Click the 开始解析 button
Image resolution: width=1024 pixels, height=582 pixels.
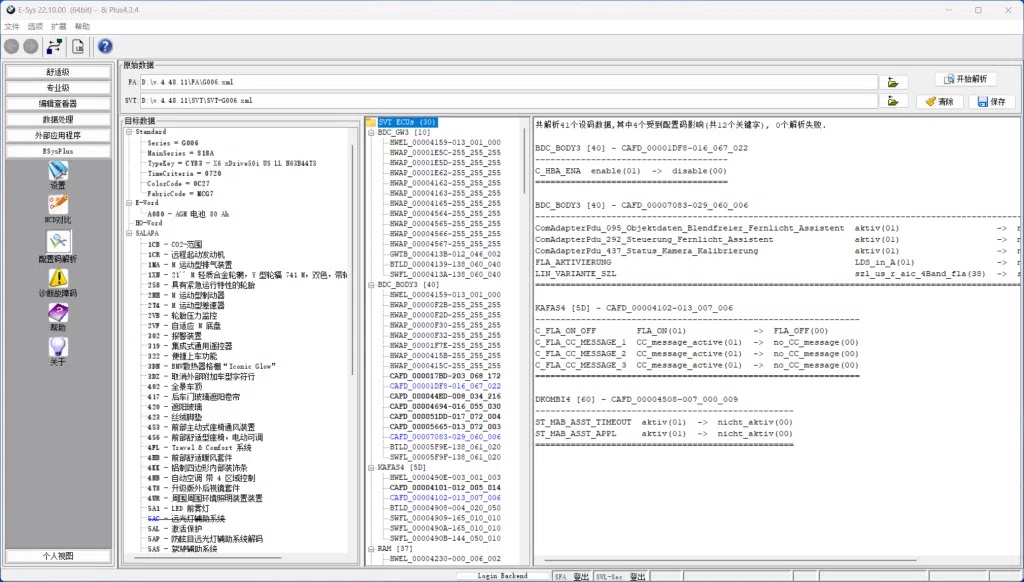966,79
